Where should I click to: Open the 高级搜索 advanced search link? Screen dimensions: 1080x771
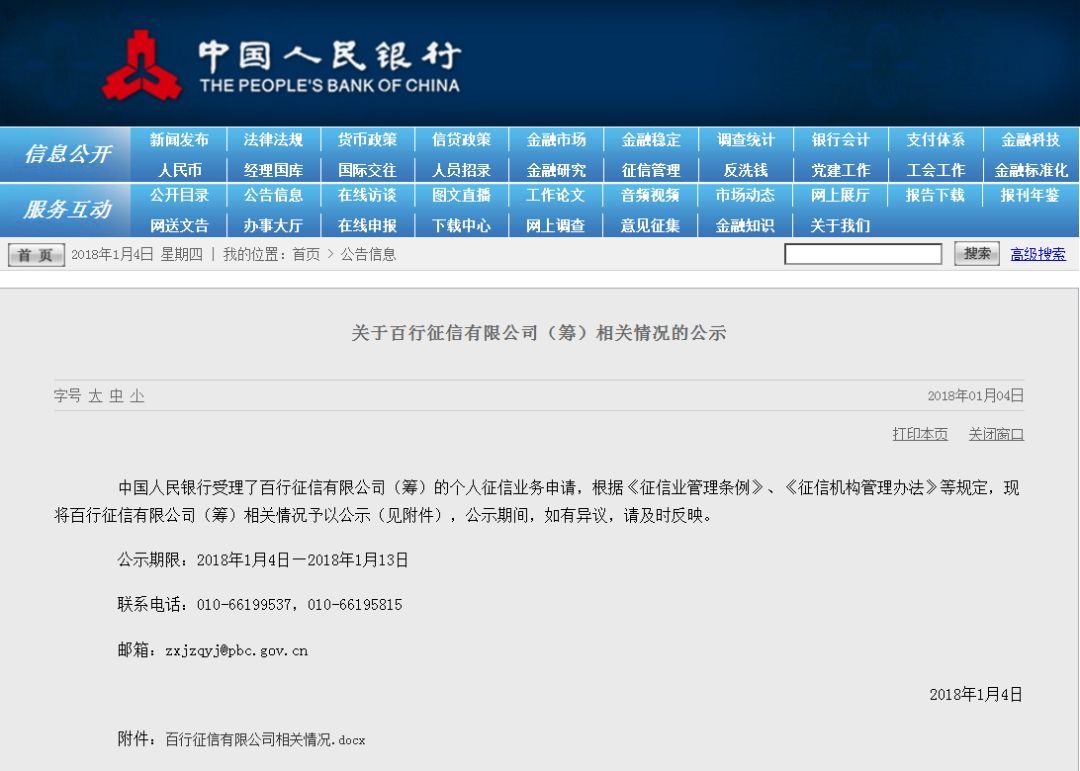coord(1037,254)
